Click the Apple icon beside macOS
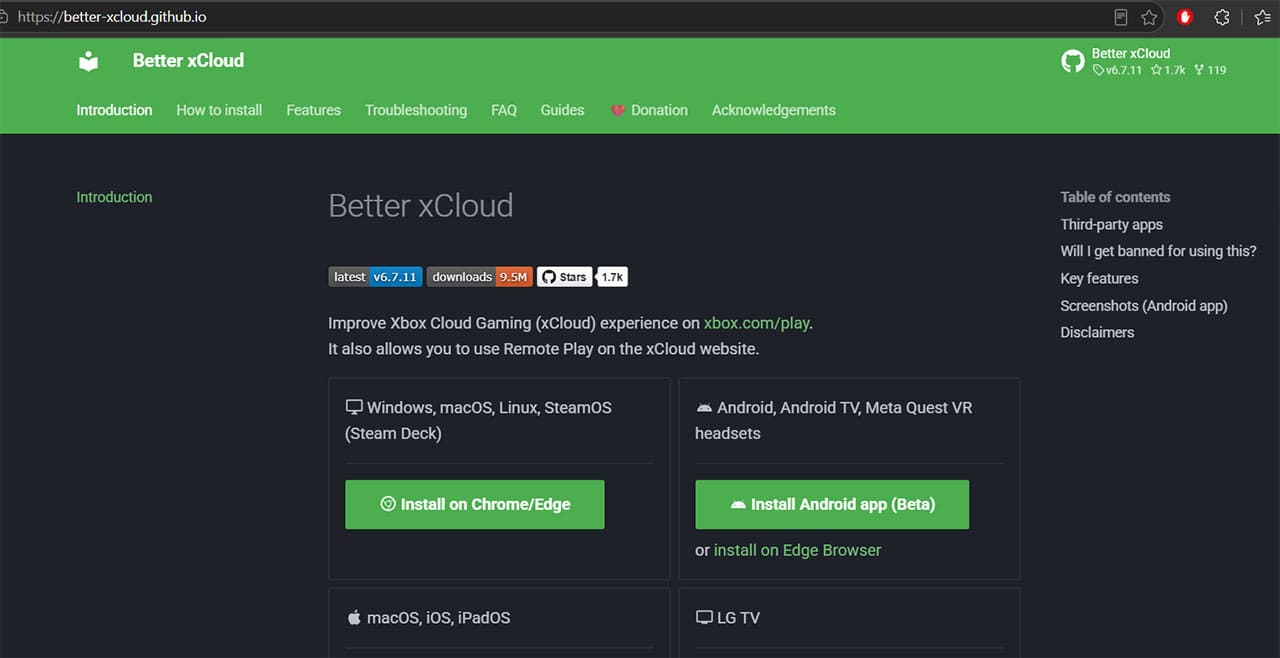 (x=353, y=617)
